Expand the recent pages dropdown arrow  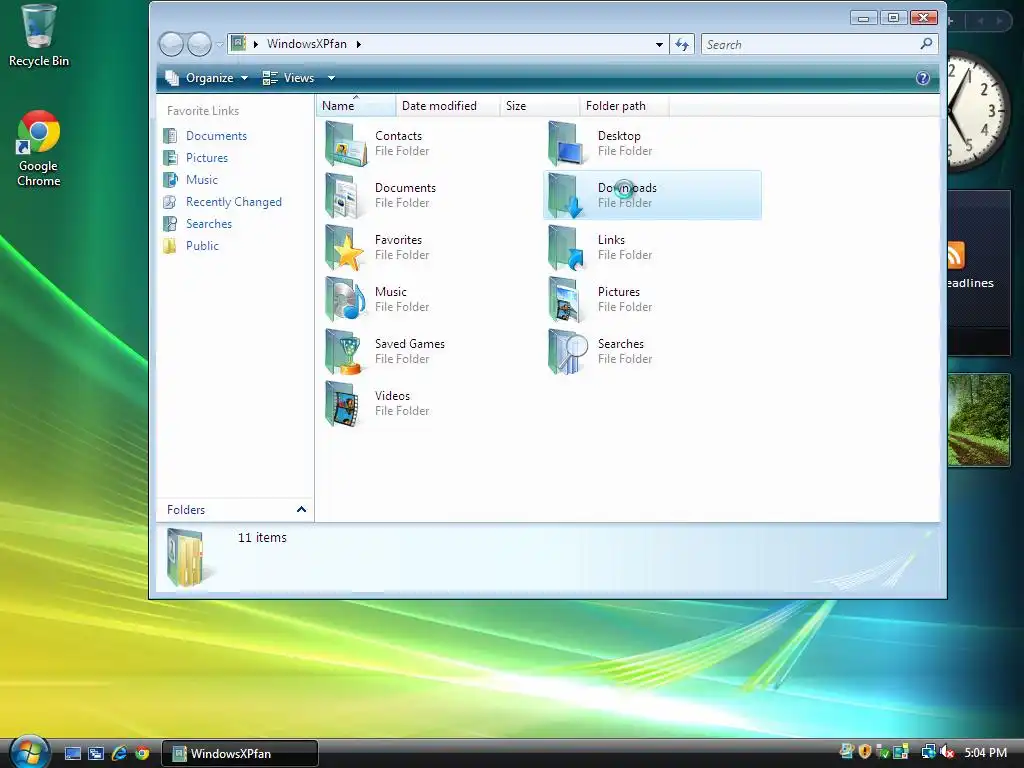click(220, 44)
